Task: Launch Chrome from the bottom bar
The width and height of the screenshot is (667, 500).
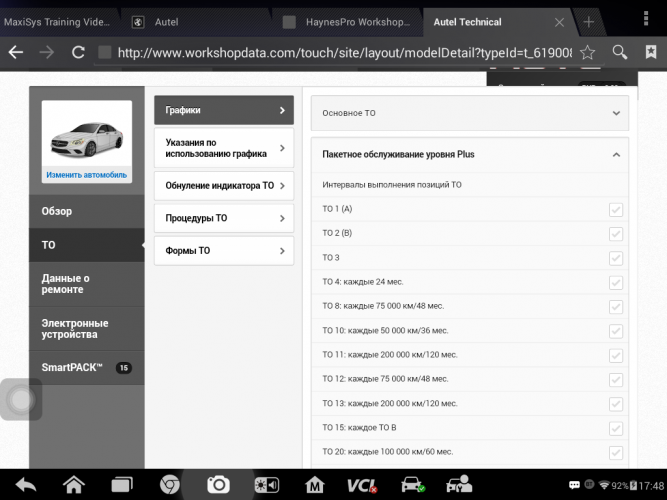Action: coord(170,485)
